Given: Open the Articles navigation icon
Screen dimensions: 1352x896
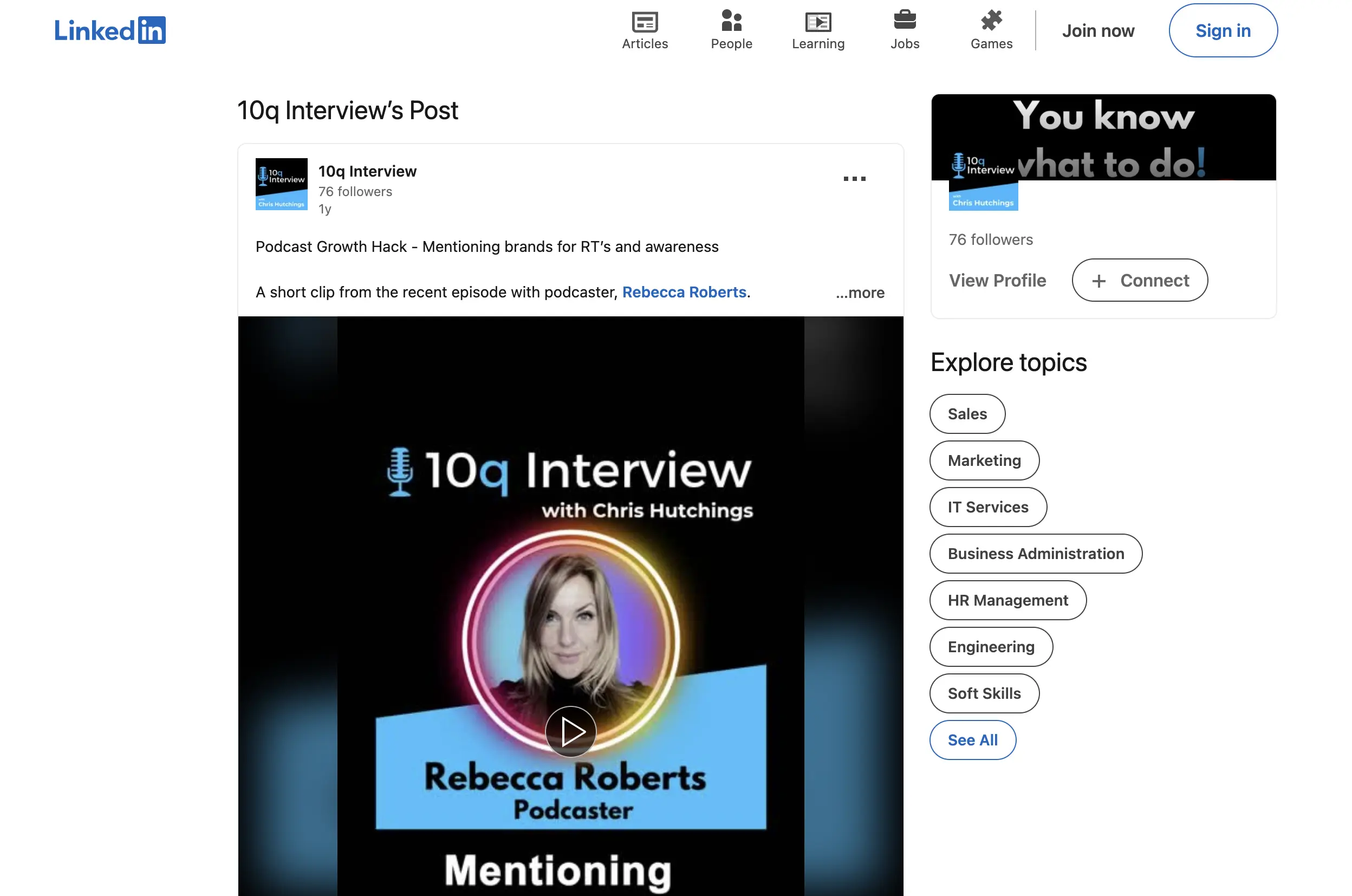Looking at the screenshot, I should (x=645, y=30).
